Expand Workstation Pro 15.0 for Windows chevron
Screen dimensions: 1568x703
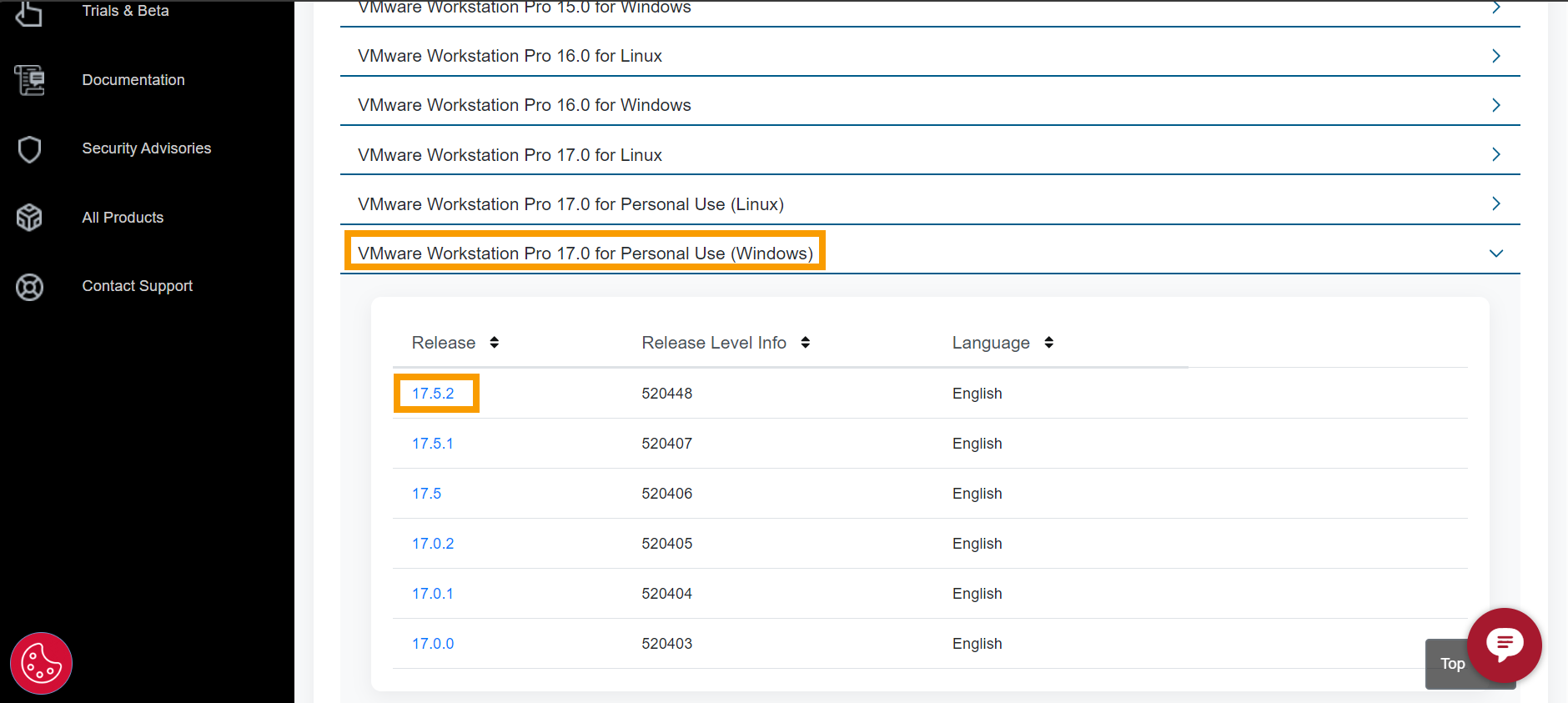pyautogui.click(x=1496, y=8)
